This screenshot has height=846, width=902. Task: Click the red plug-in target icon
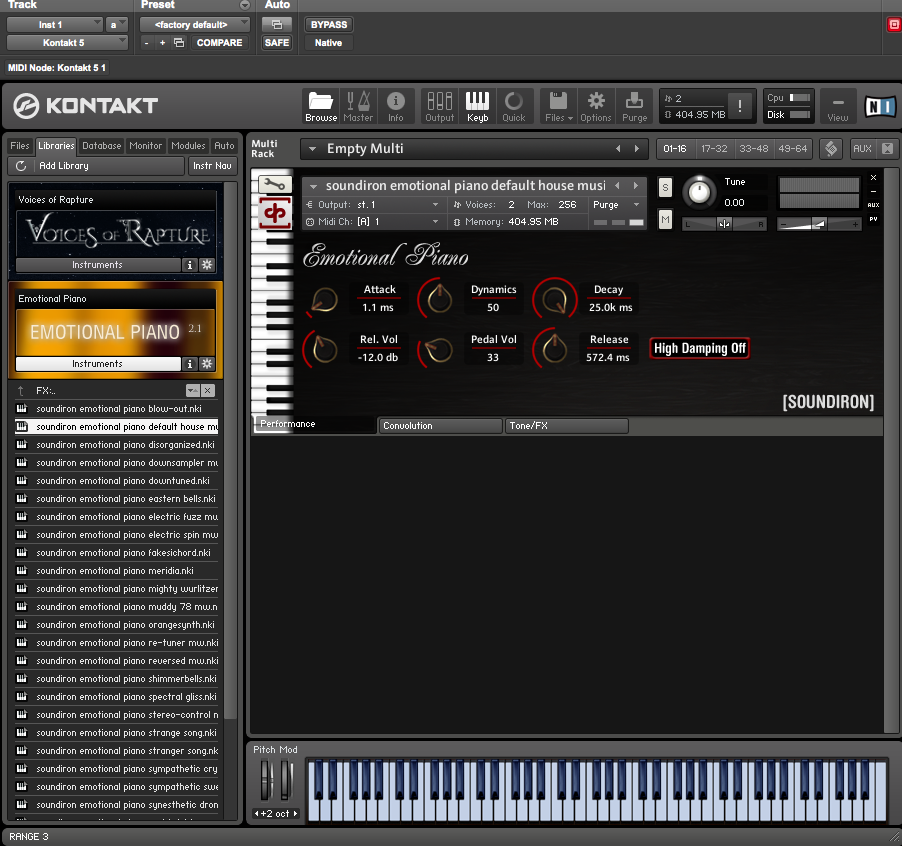click(x=894, y=25)
